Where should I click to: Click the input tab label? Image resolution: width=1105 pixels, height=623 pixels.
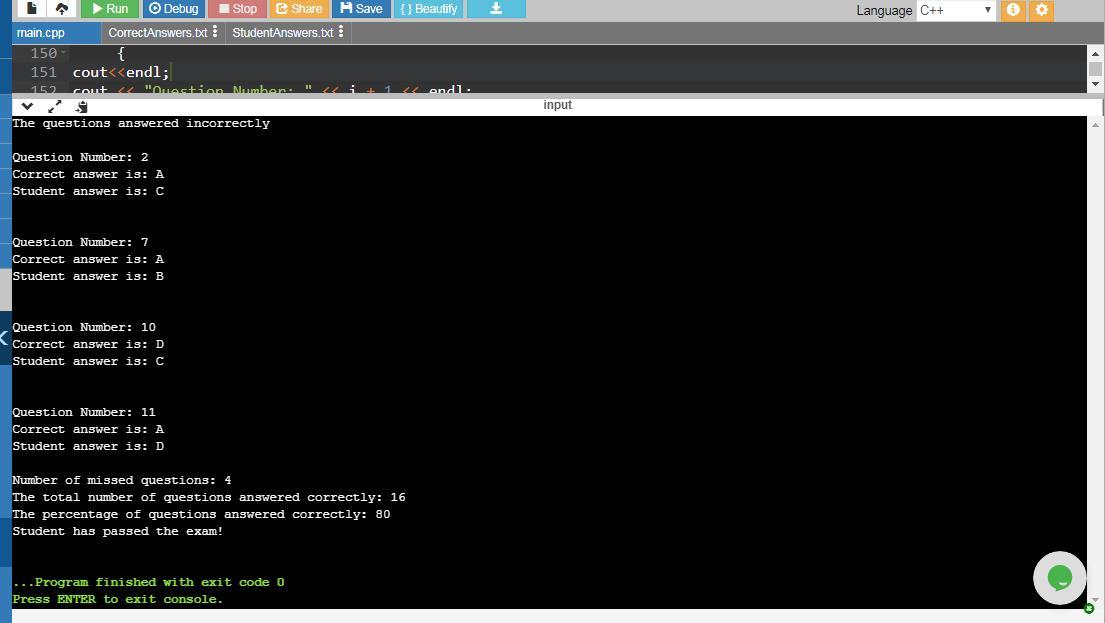557,104
